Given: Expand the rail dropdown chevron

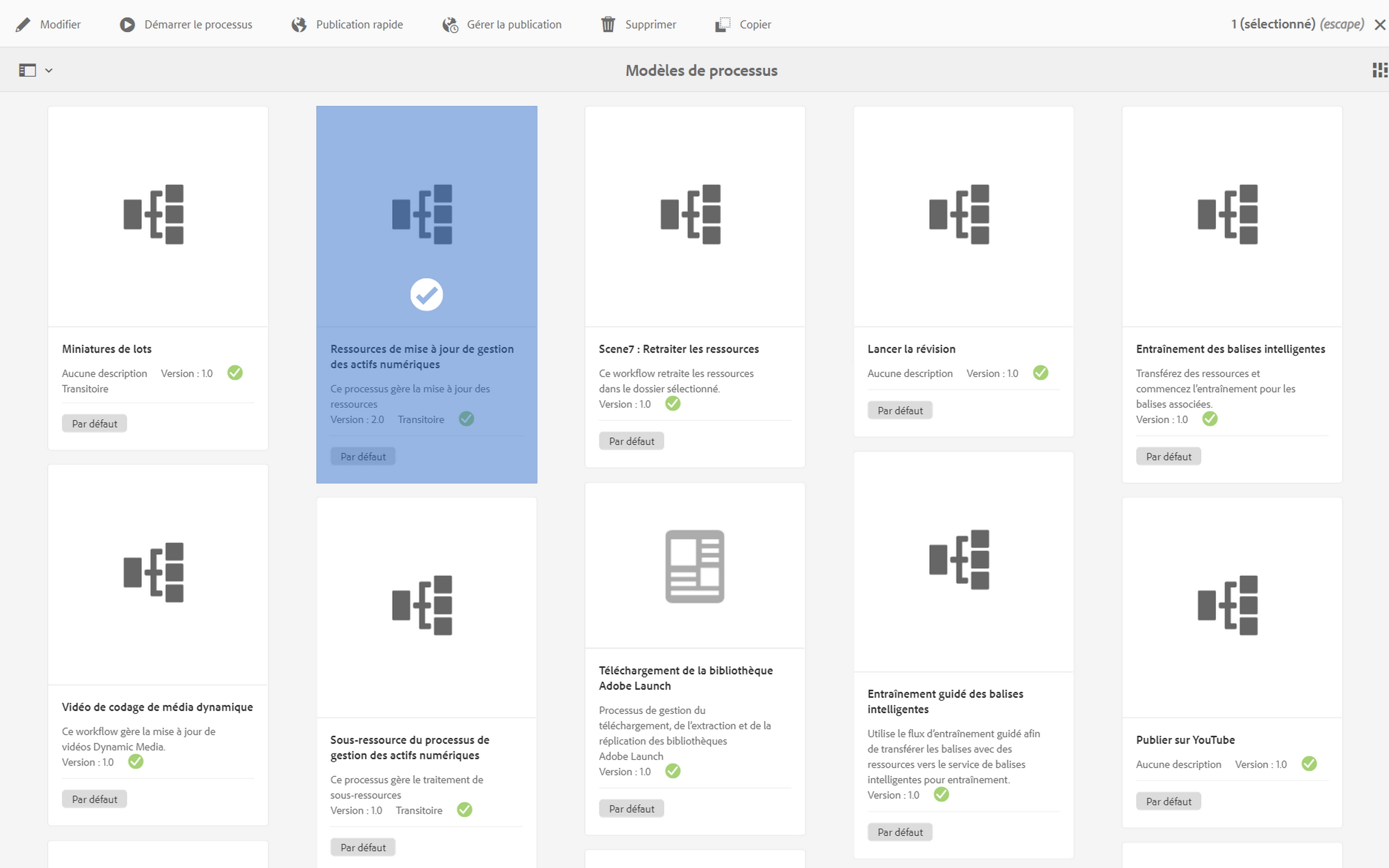Looking at the screenshot, I should click(x=49, y=71).
